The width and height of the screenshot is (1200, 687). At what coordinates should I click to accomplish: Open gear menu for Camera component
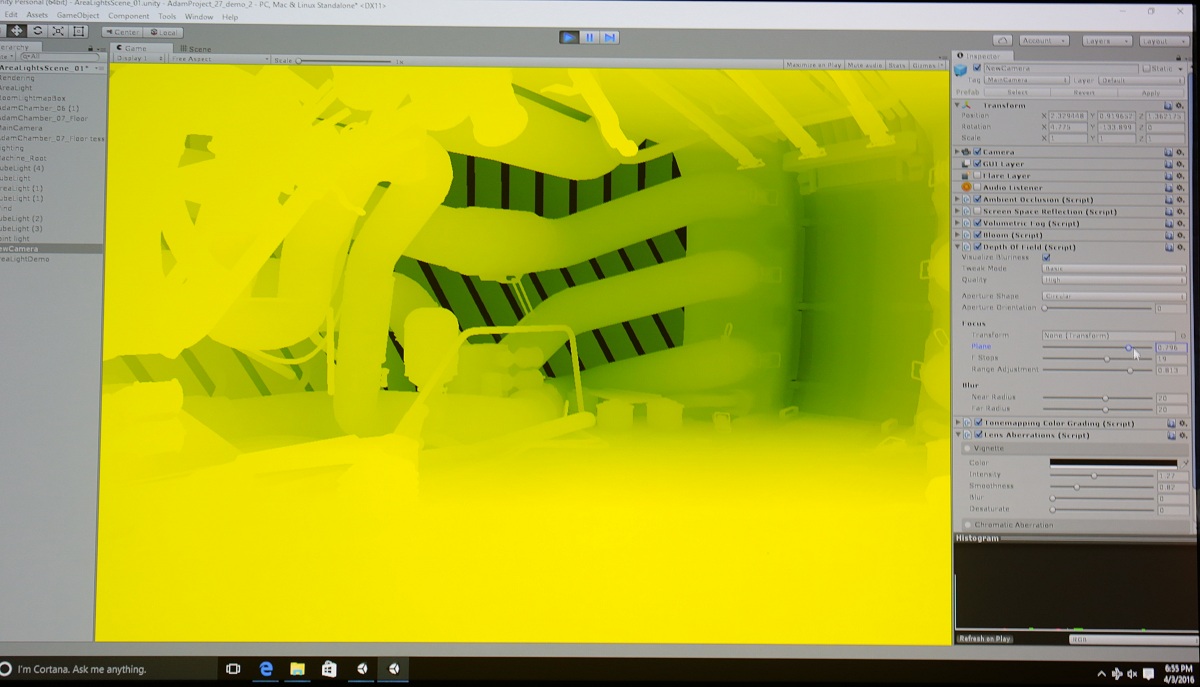point(1180,152)
